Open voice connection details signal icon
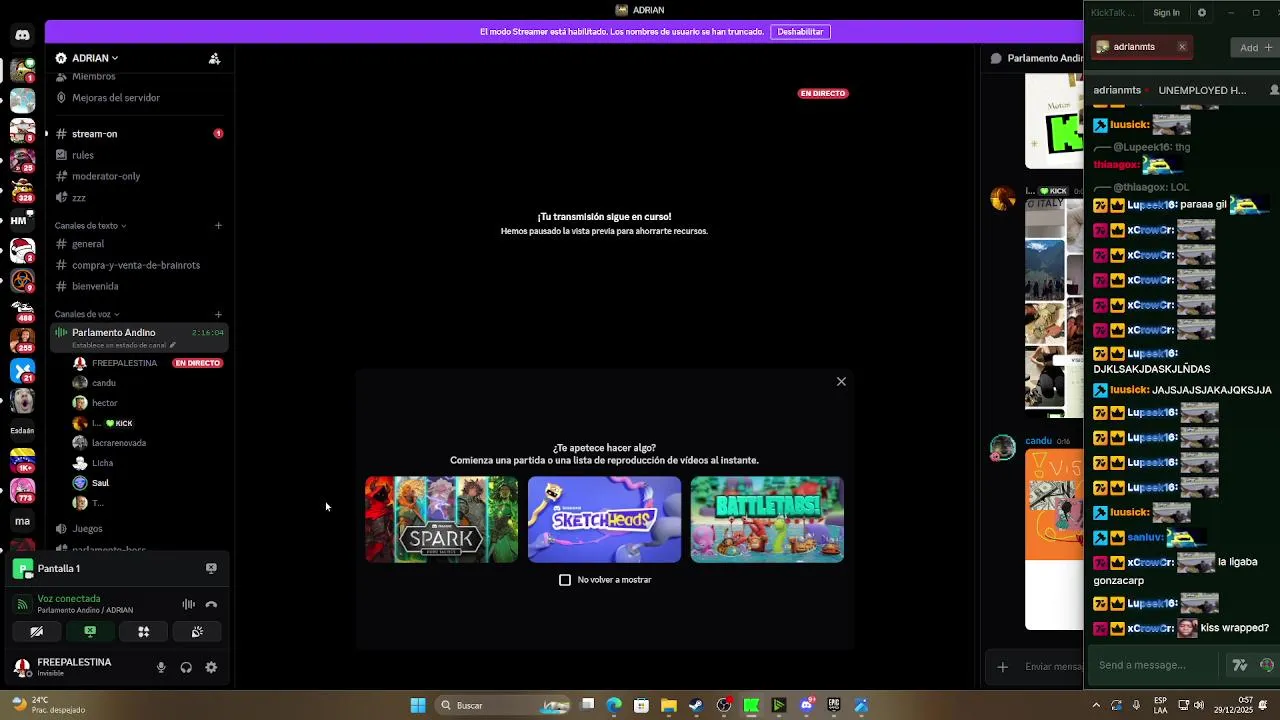 pos(23,604)
